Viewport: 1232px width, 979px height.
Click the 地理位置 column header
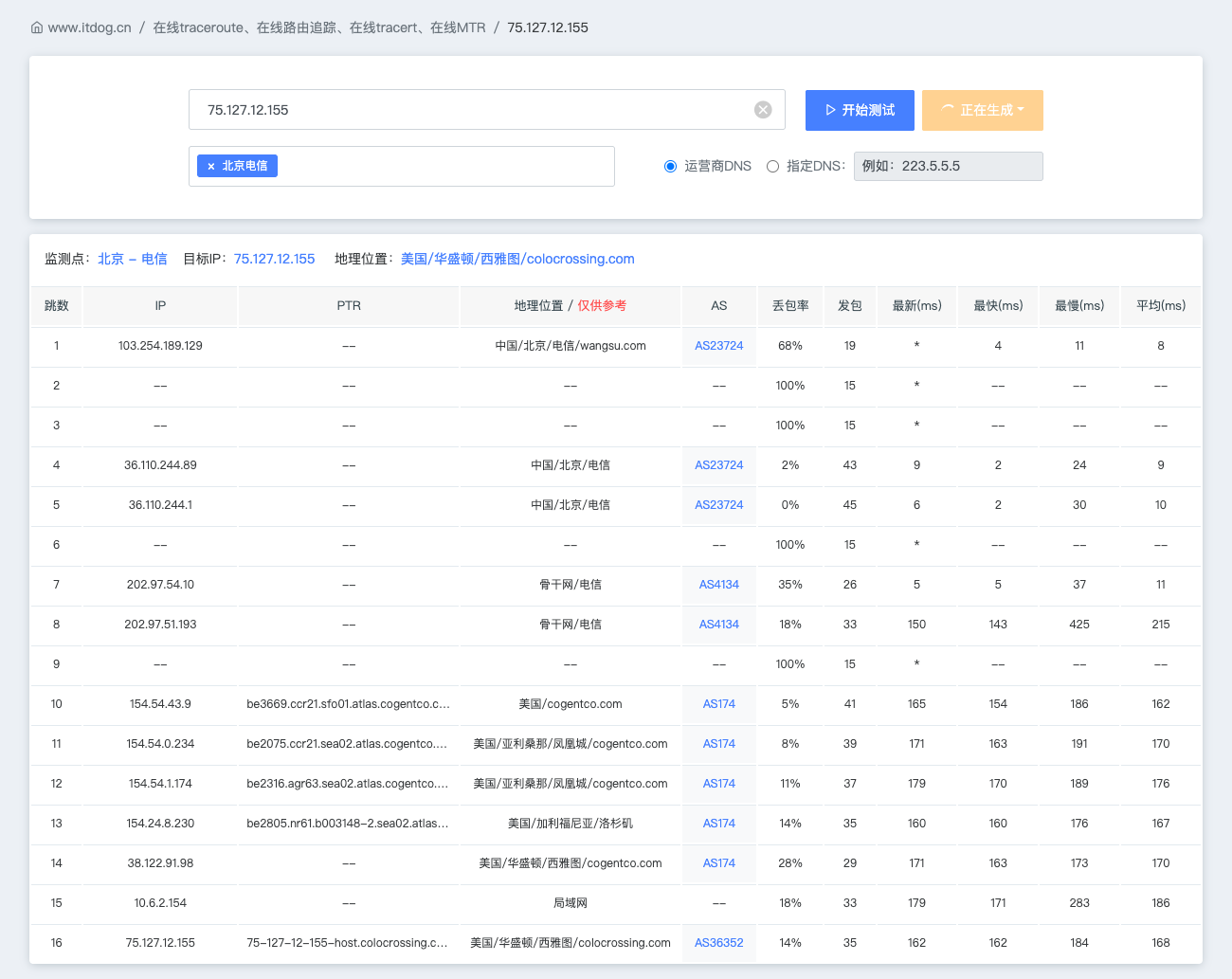[x=571, y=306]
